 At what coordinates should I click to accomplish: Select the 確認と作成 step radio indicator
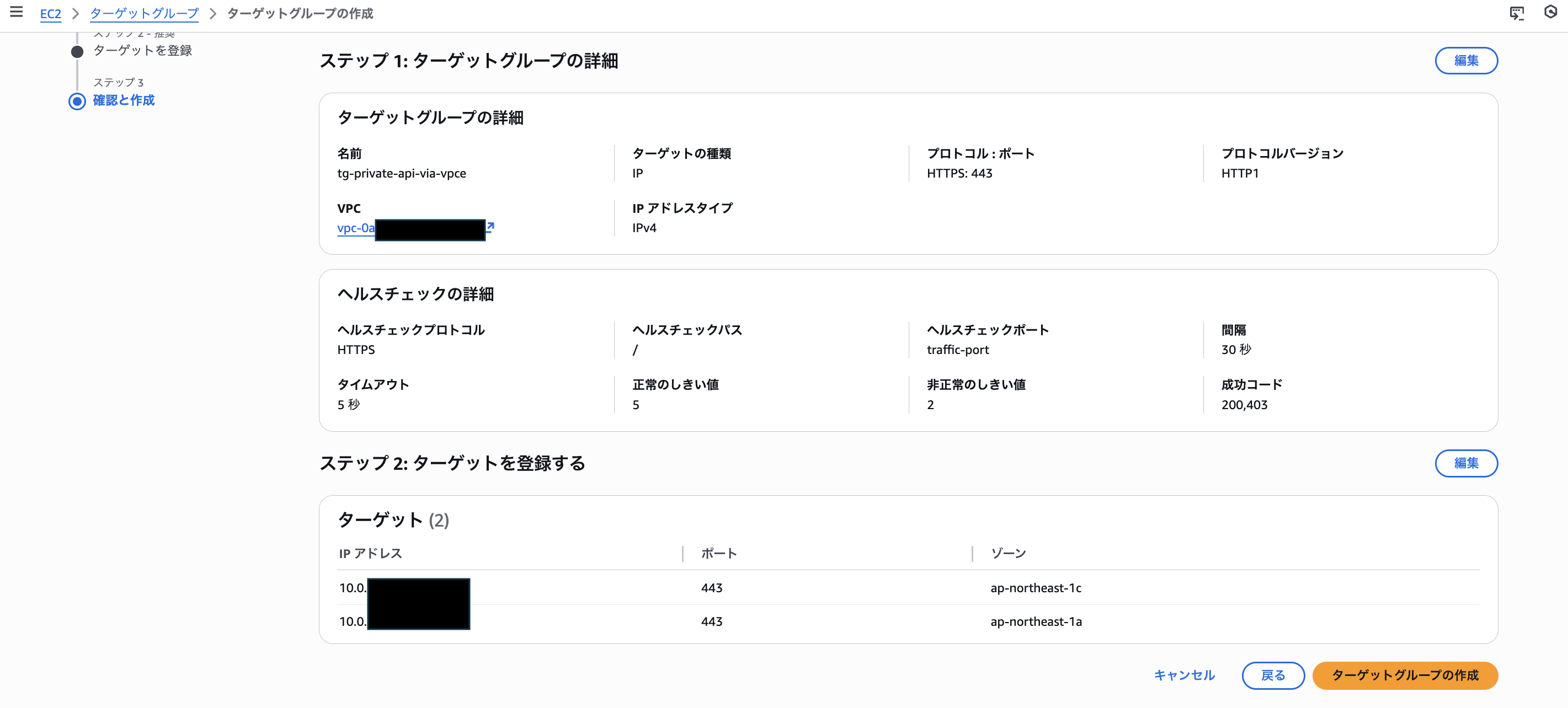coord(77,101)
